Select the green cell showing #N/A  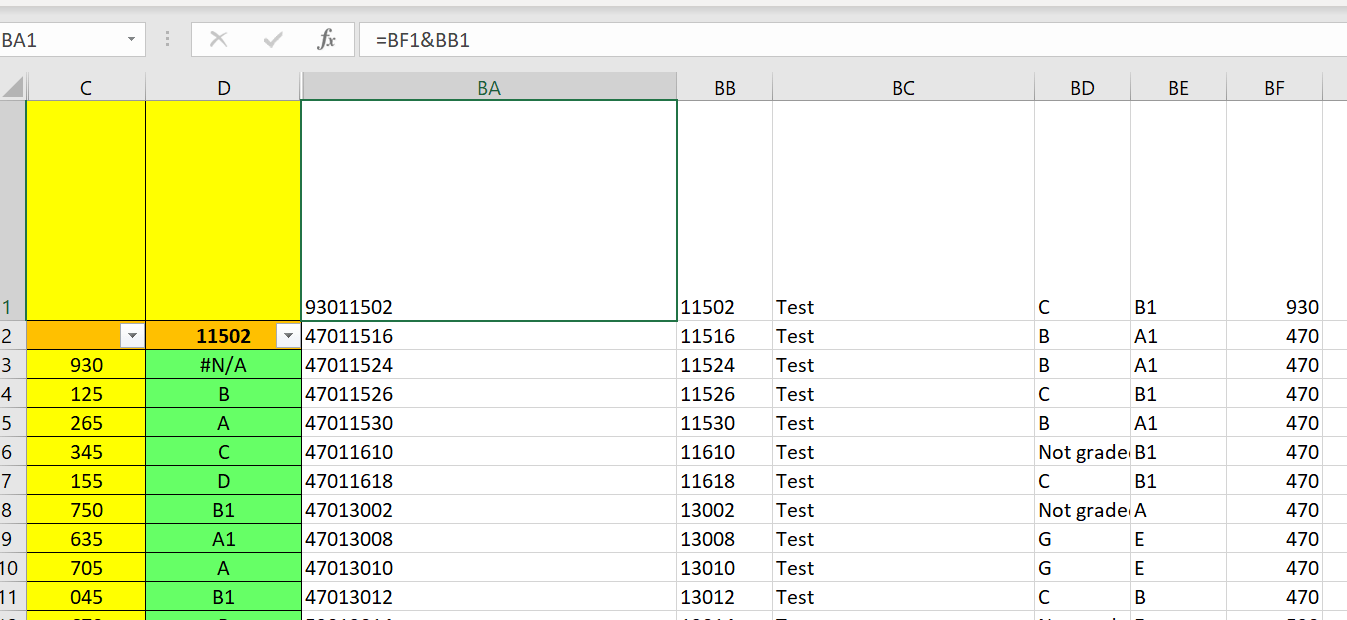click(x=222, y=365)
